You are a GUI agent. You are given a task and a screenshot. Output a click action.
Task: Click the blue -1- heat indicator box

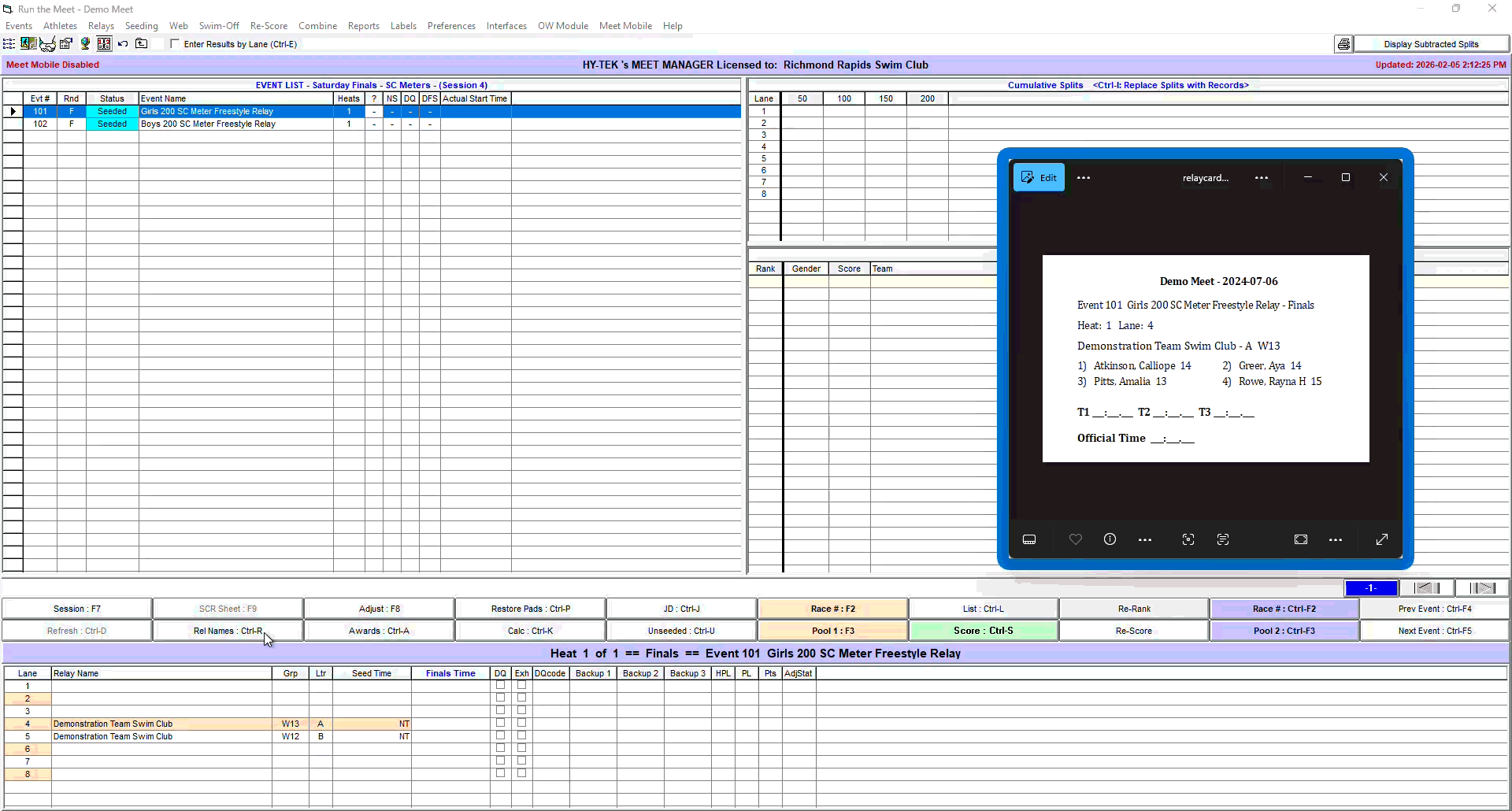coord(1370,588)
